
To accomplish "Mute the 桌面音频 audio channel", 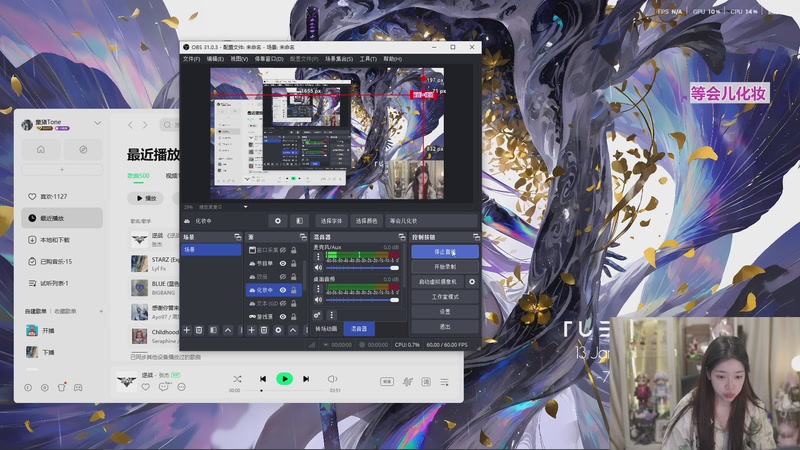I will pos(318,300).
